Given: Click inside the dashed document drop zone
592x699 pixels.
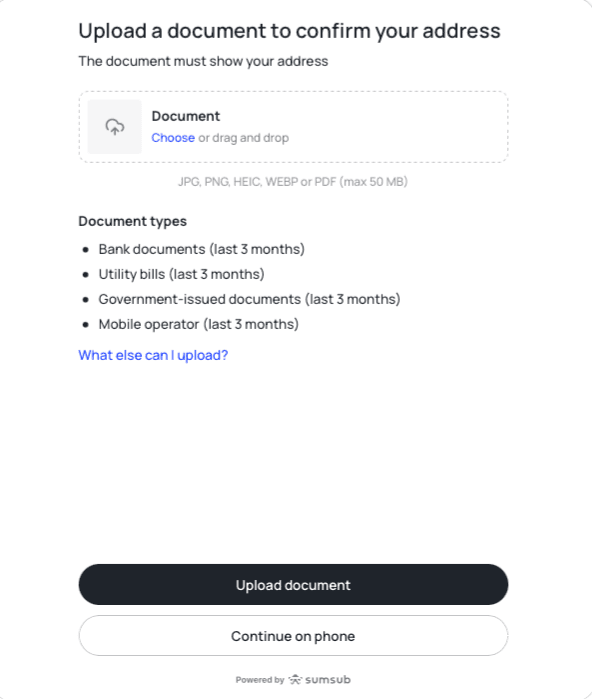Looking at the screenshot, I should 293,127.
